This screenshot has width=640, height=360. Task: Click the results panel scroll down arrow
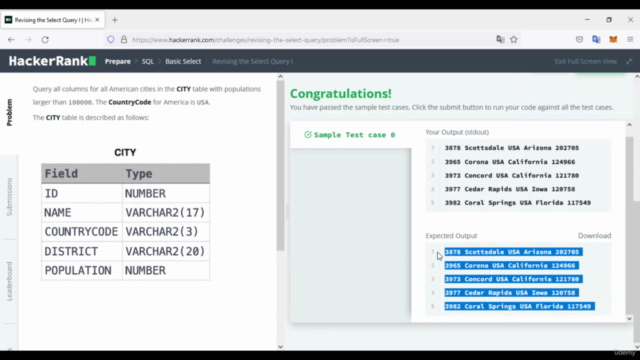pos(629,319)
